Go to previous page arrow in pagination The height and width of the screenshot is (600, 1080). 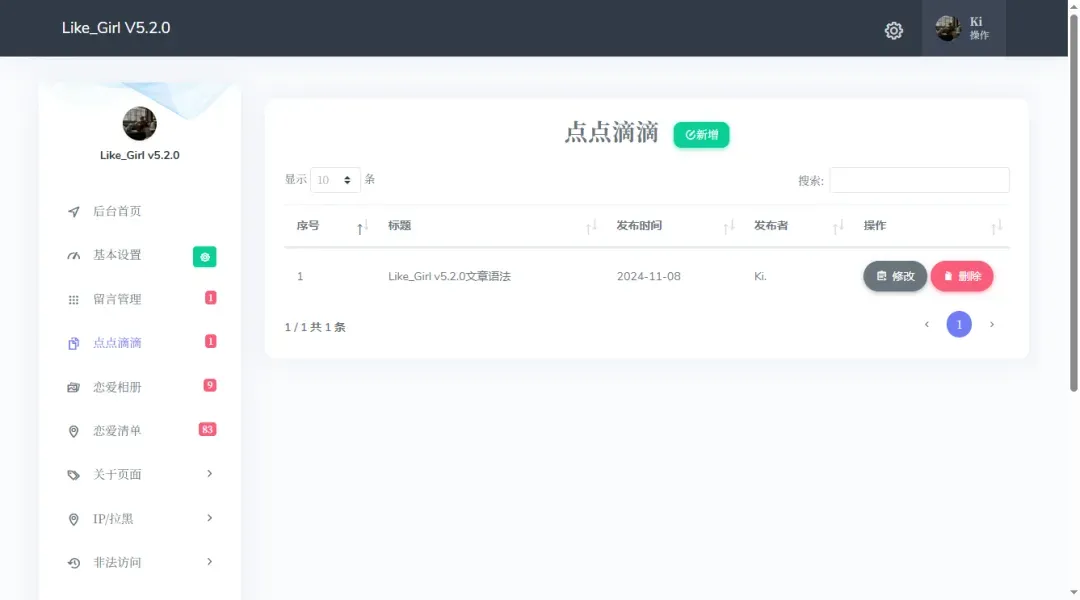point(926,324)
